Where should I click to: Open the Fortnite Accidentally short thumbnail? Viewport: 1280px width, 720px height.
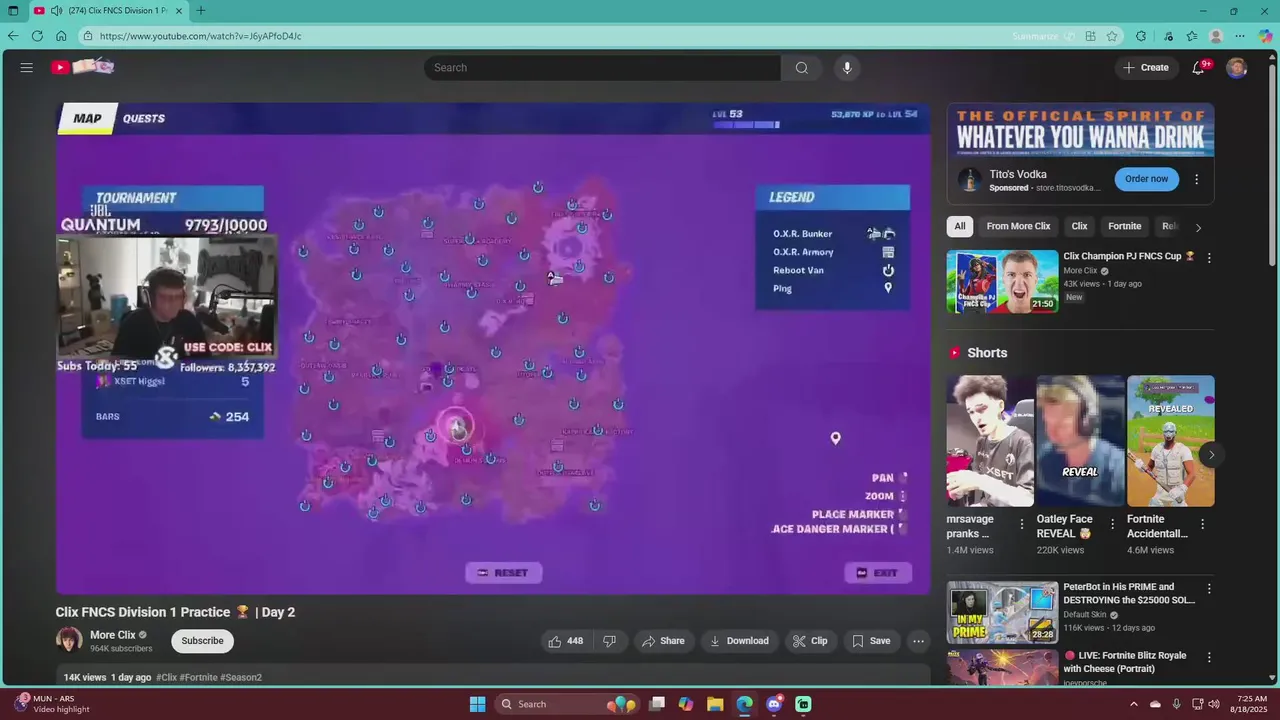(x=1171, y=441)
